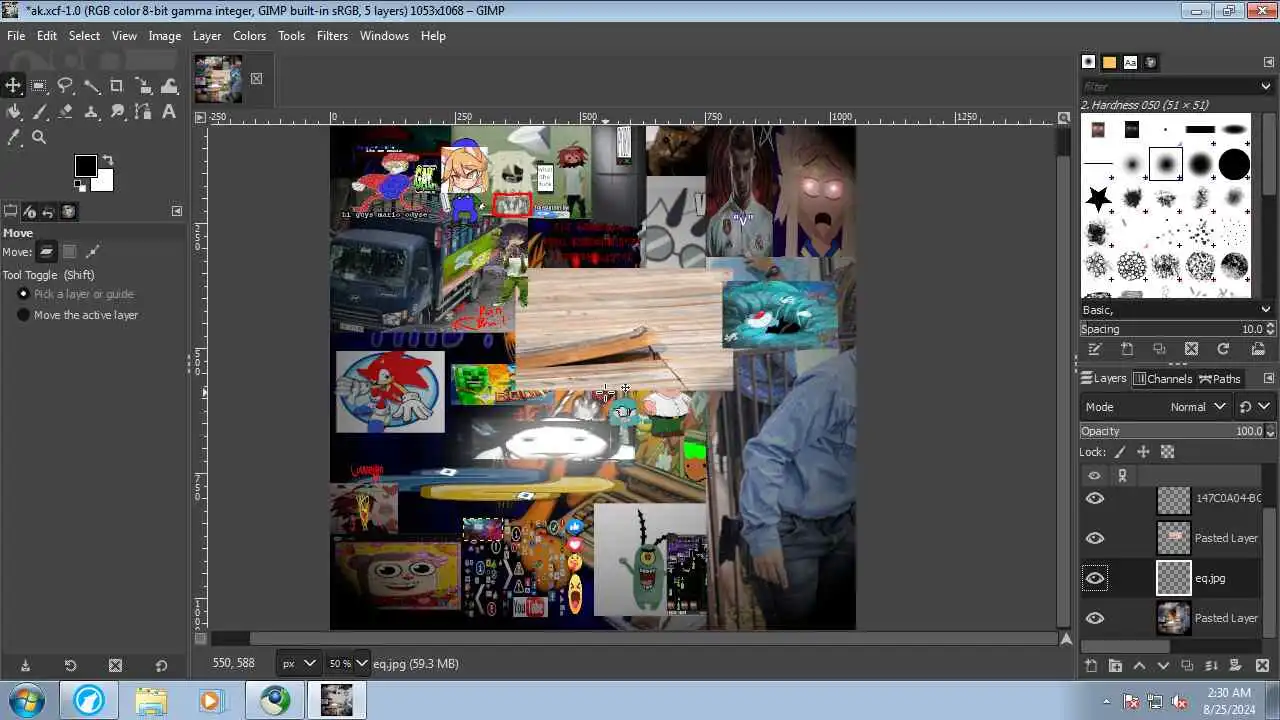Choose 'Pick a layer or guide' option
Viewport: 1280px width, 720px height.
click(84, 294)
